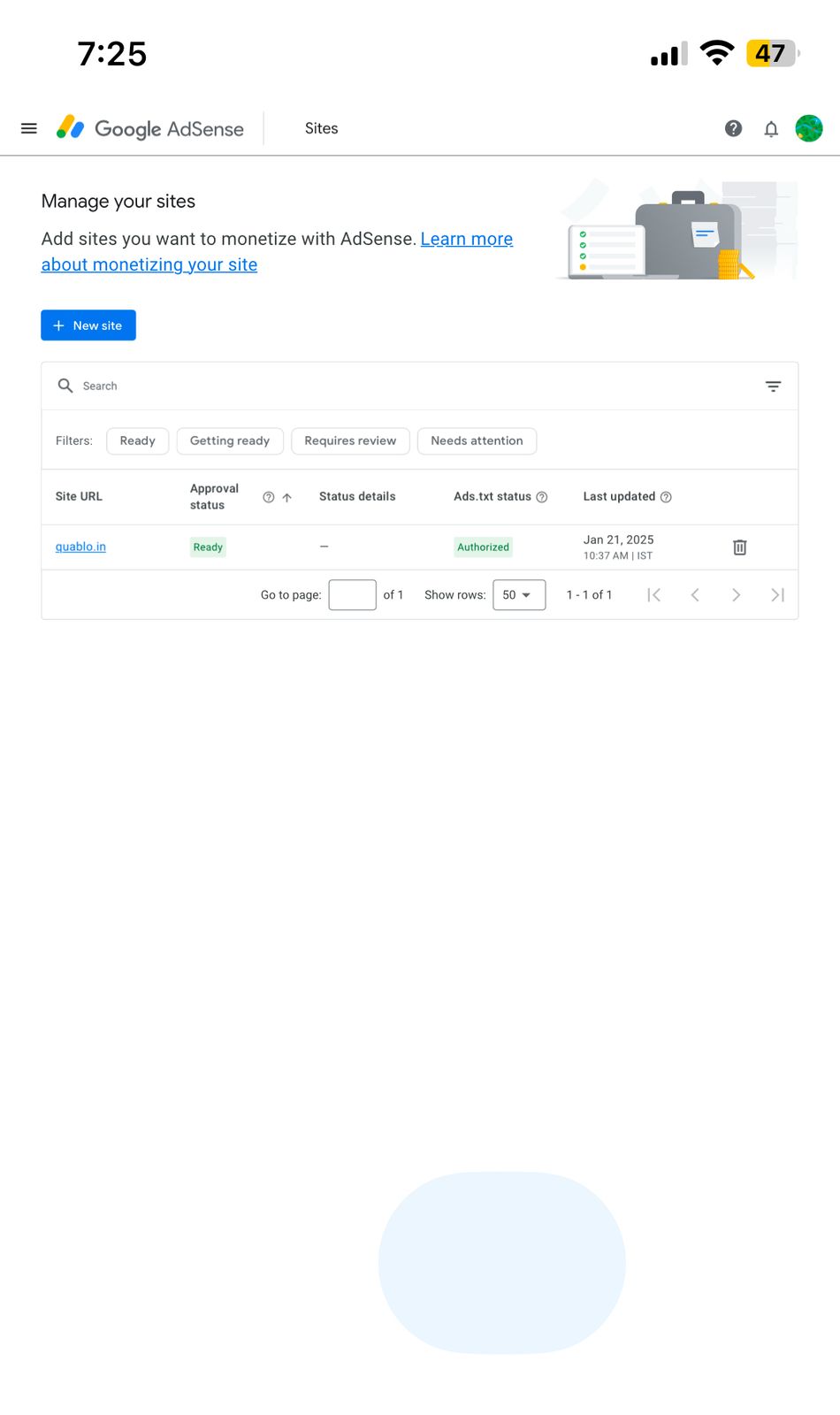Go to next page of results
The image size is (840, 1415).
(x=736, y=595)
